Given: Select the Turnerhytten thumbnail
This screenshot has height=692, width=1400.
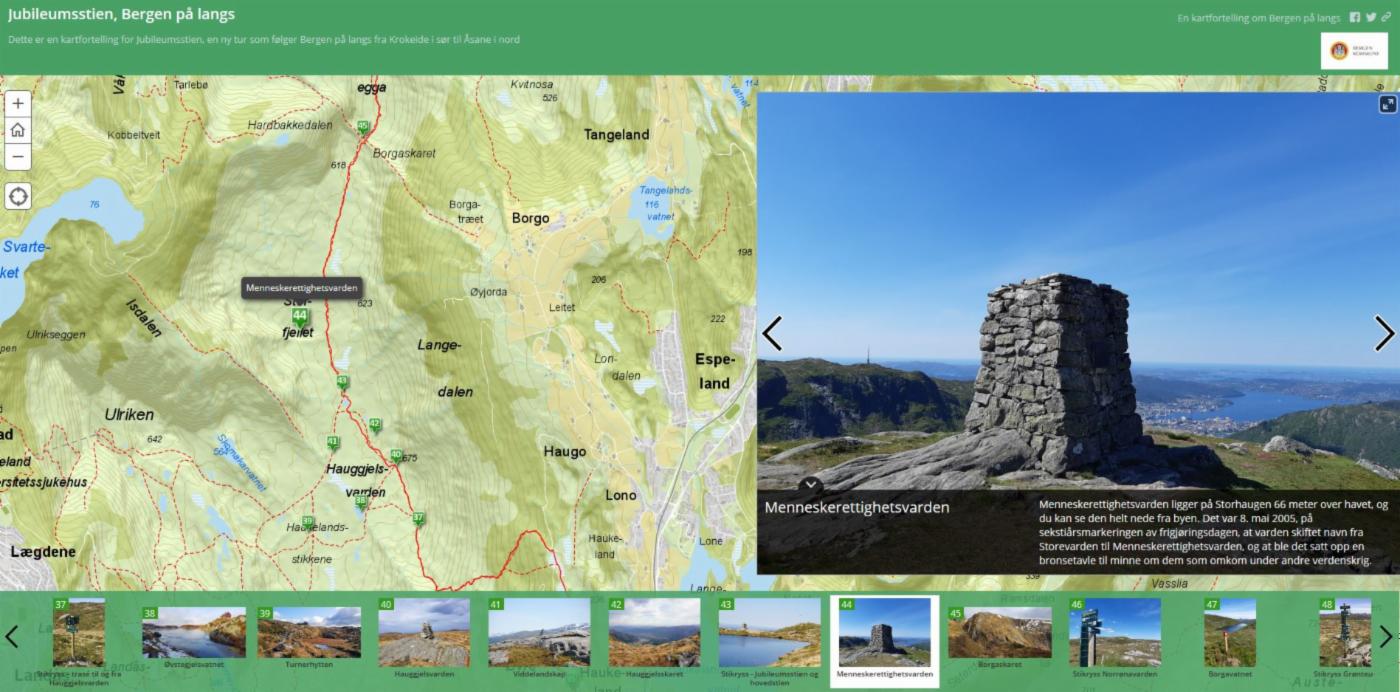Looking at the screenshot, I should coord(309,633).
